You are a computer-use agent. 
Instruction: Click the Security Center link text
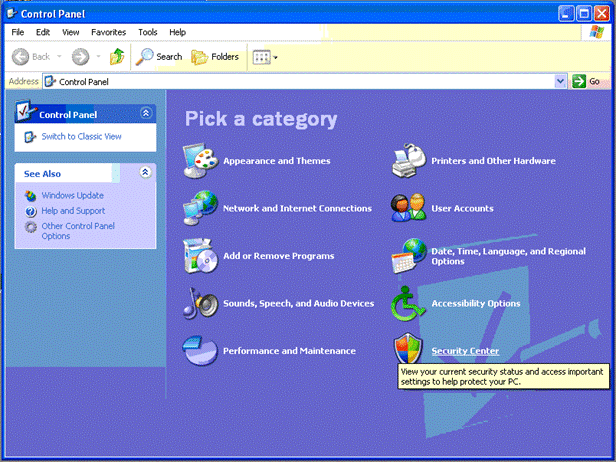(x=465, y=351)
